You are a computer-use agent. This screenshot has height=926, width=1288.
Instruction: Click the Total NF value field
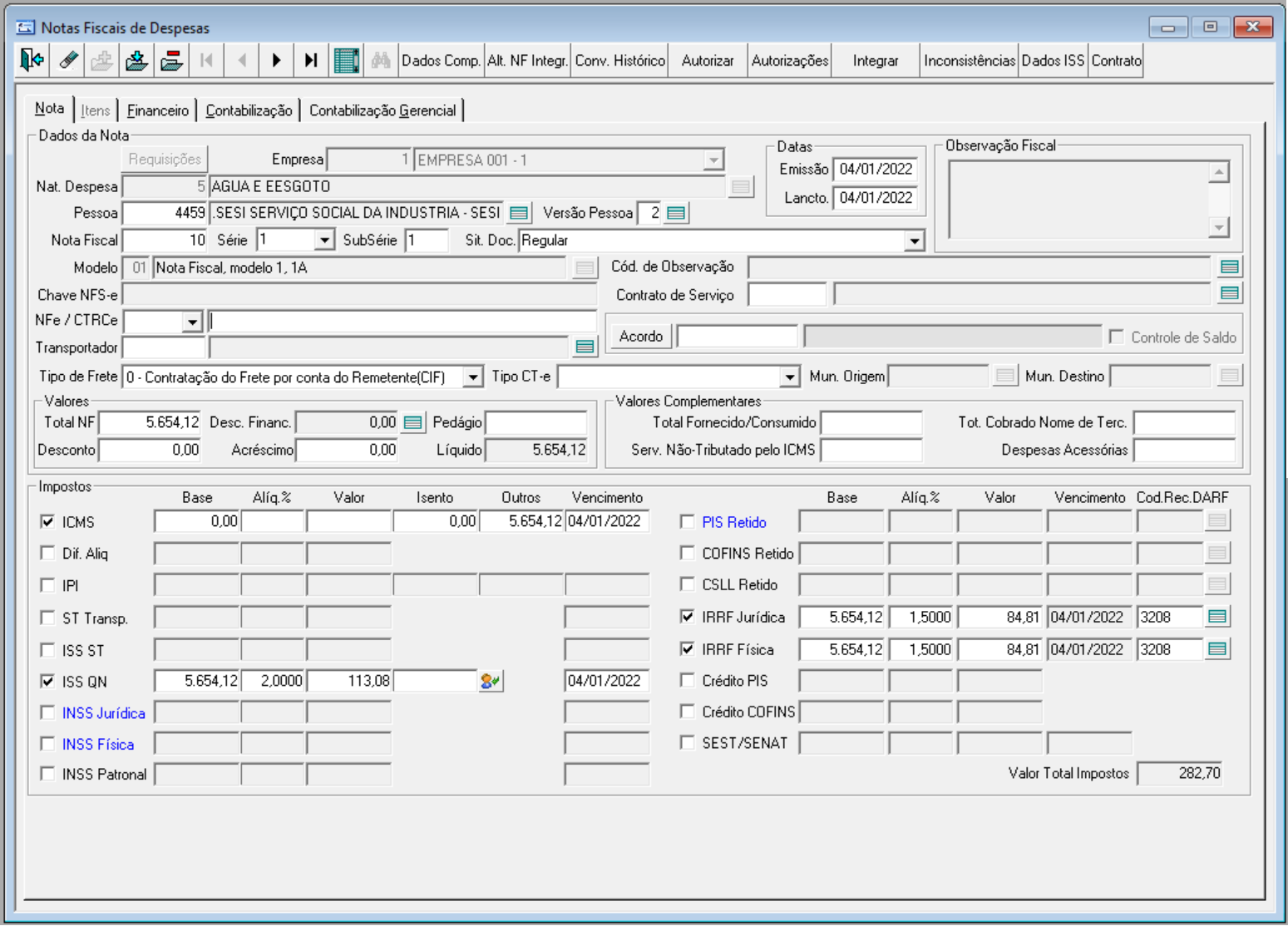151,423
